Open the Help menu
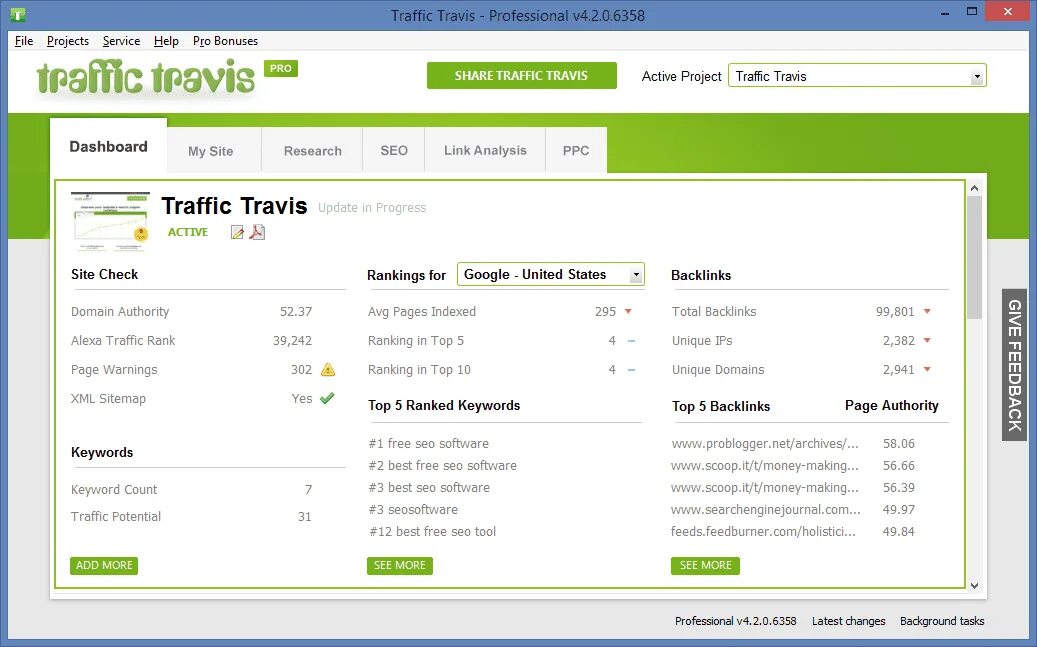The image size is (1037, 647). 166,41
